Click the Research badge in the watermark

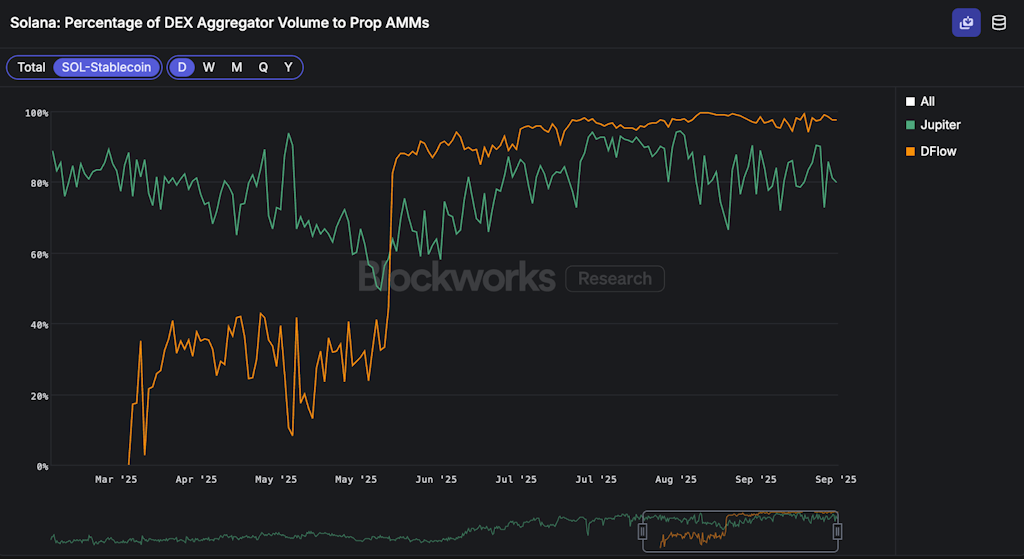click(614, 279)
